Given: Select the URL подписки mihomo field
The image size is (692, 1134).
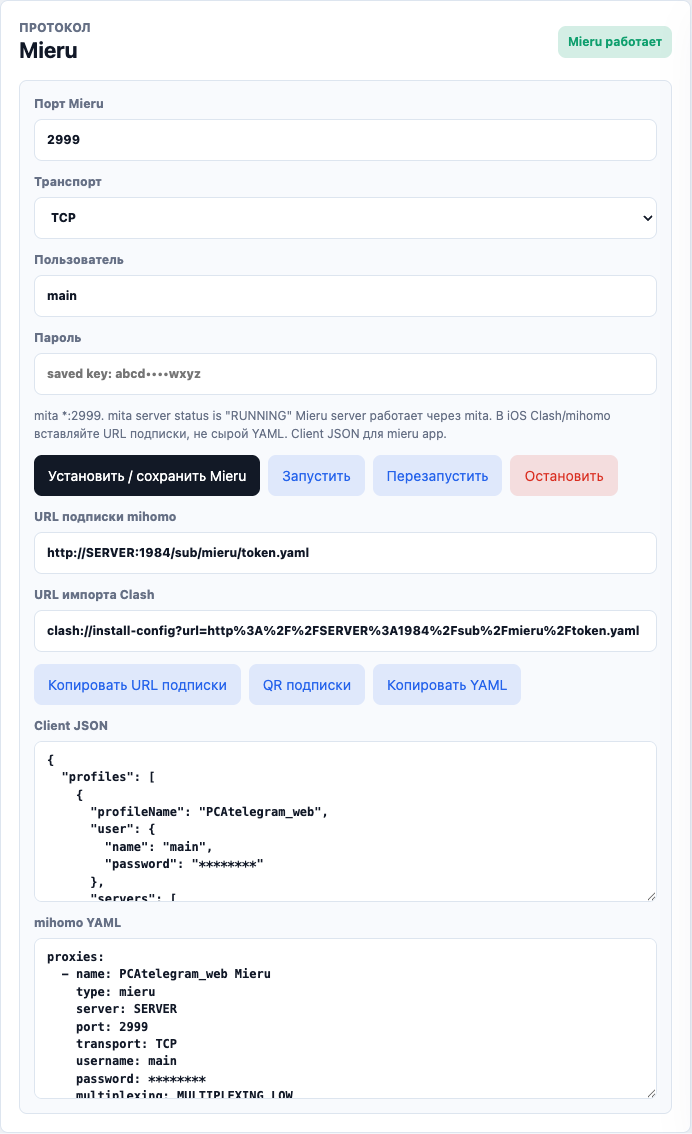Looking at the screenshot, I should point(345,553).
